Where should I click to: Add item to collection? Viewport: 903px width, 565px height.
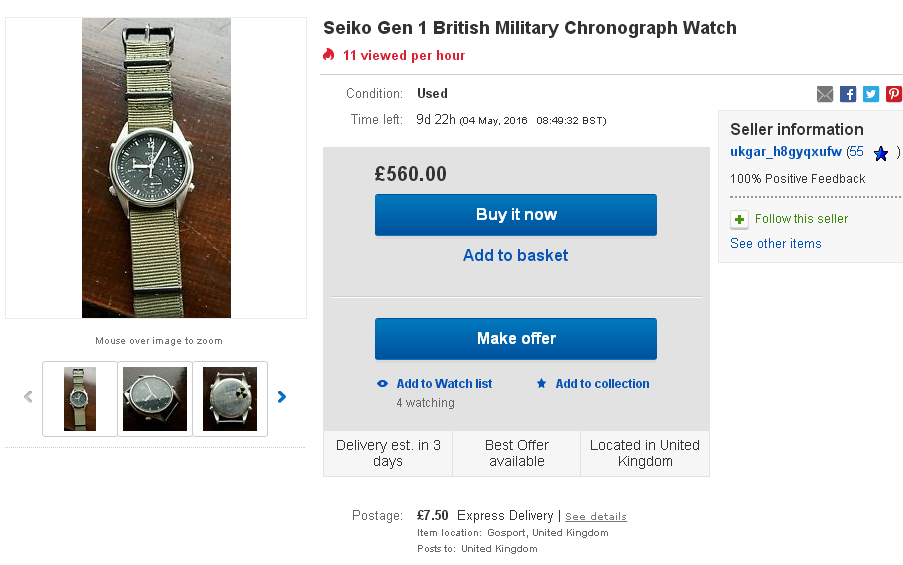(602, 384)
